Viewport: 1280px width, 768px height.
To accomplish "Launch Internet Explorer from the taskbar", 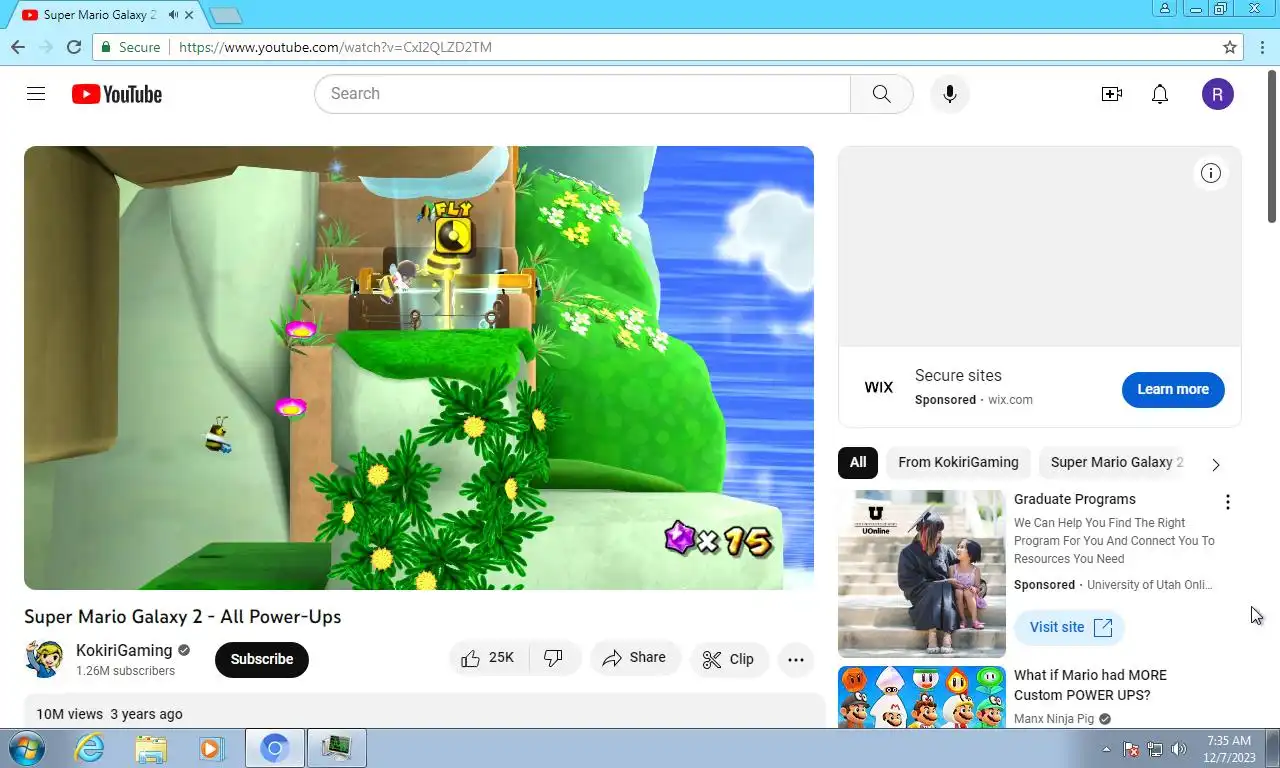I will [89, 748].
